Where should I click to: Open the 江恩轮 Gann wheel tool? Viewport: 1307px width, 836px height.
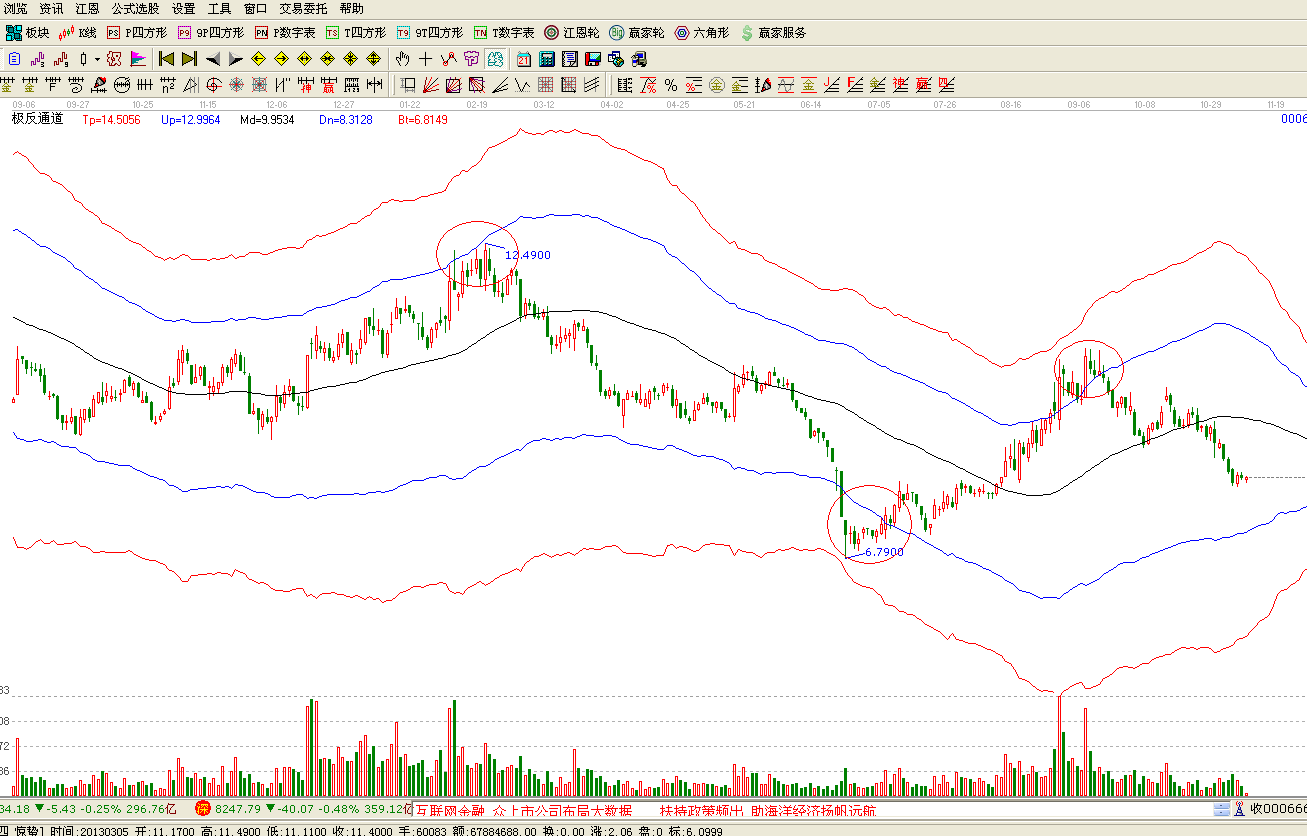(573, 33)
